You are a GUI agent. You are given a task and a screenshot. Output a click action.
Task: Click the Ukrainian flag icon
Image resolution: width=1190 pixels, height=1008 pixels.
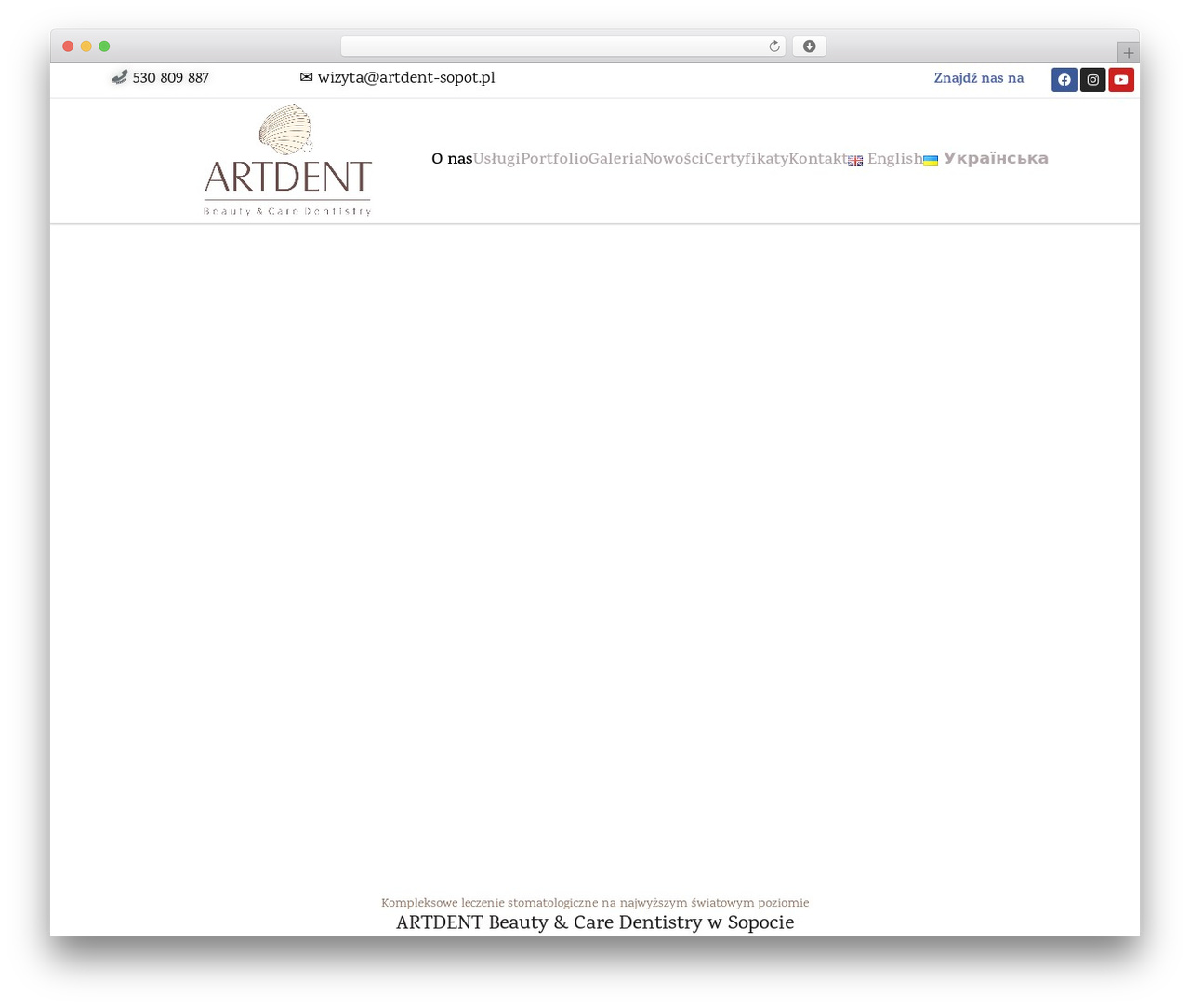click(x=931, y=160)
